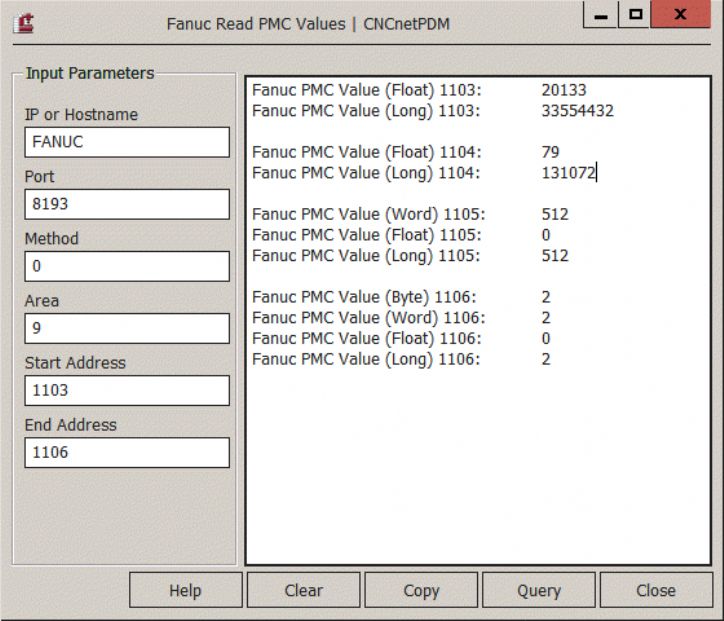Close the window with the red X
Screen dimensions: 724x621
[681, 17]
